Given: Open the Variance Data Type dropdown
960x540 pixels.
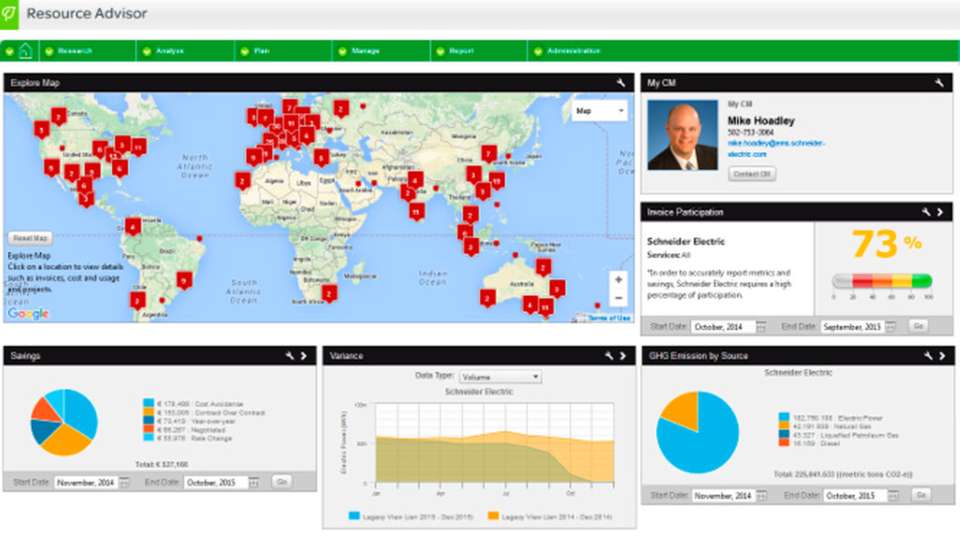Looking at the screenshot, I should (x=500, y=377).
